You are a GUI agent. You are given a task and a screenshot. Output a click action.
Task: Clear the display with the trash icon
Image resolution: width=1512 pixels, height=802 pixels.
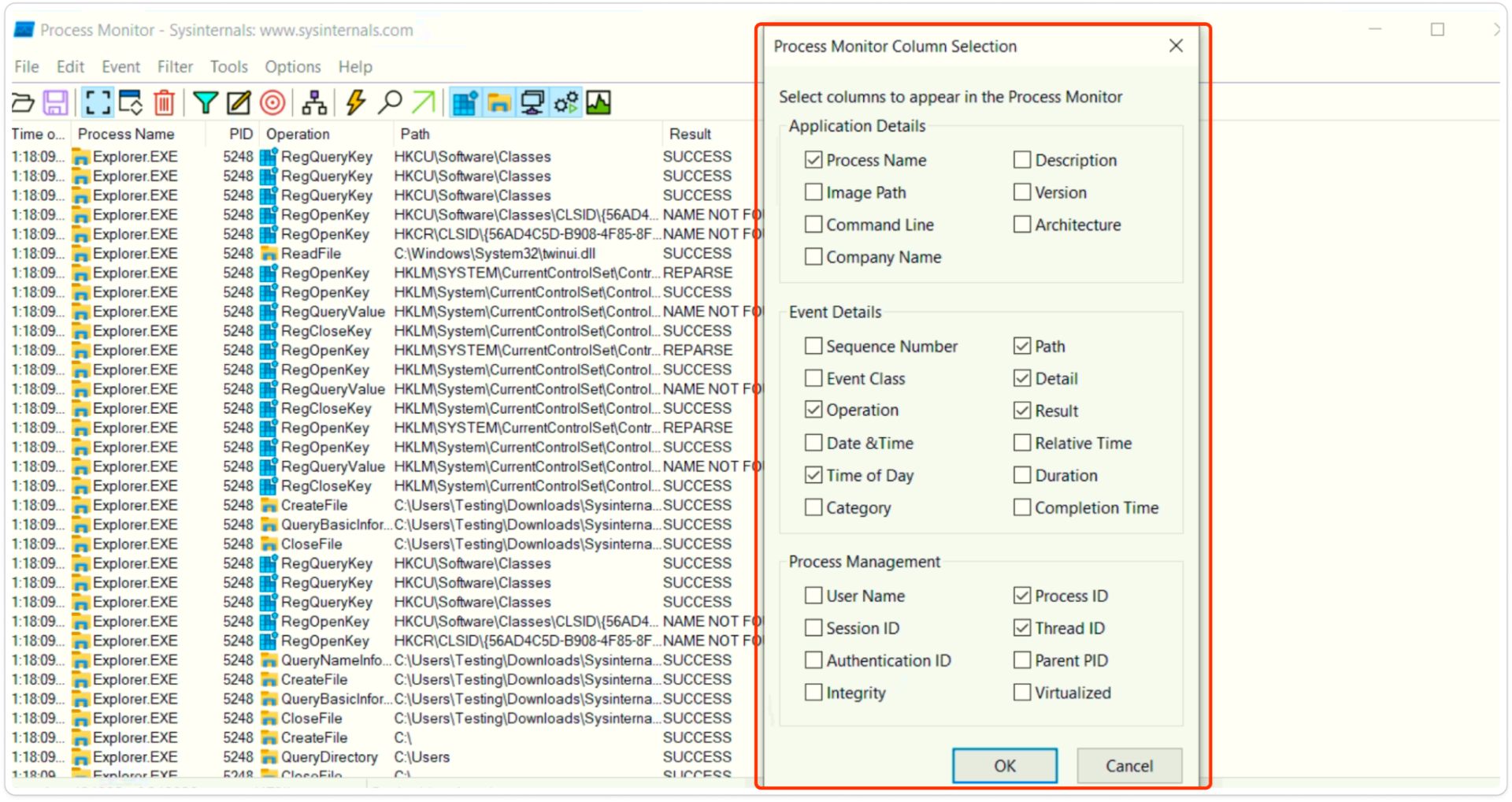162,102
